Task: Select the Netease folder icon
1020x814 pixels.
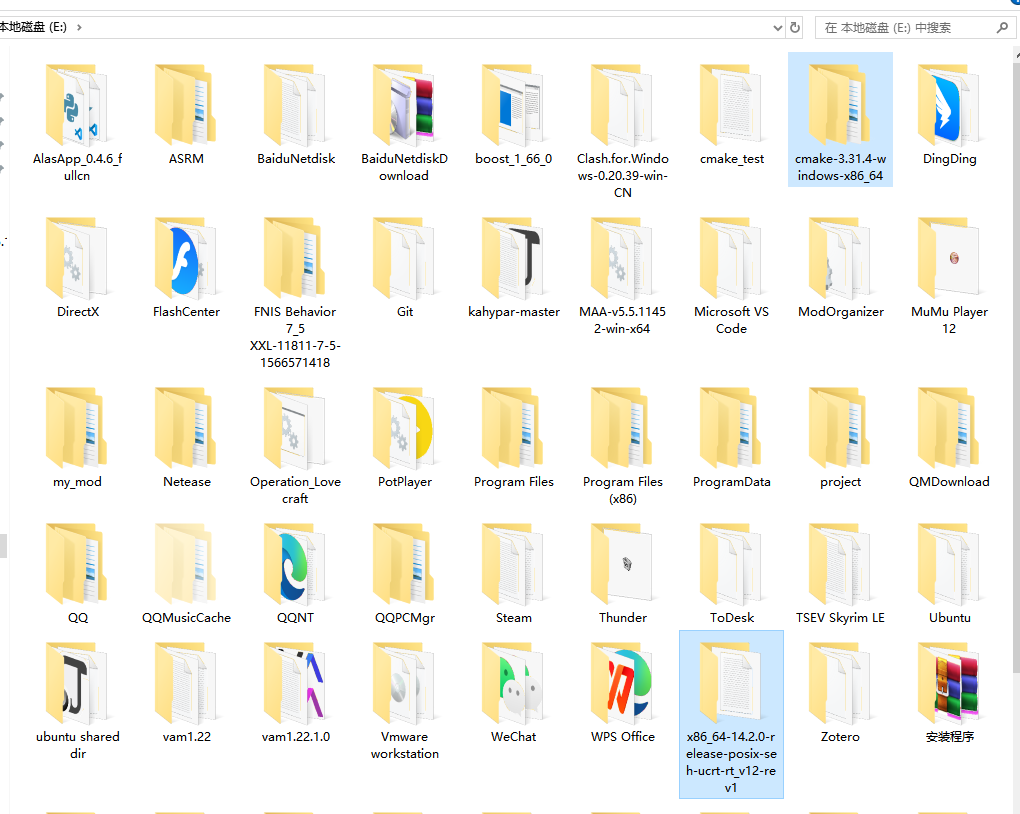Action: point(186,428)
